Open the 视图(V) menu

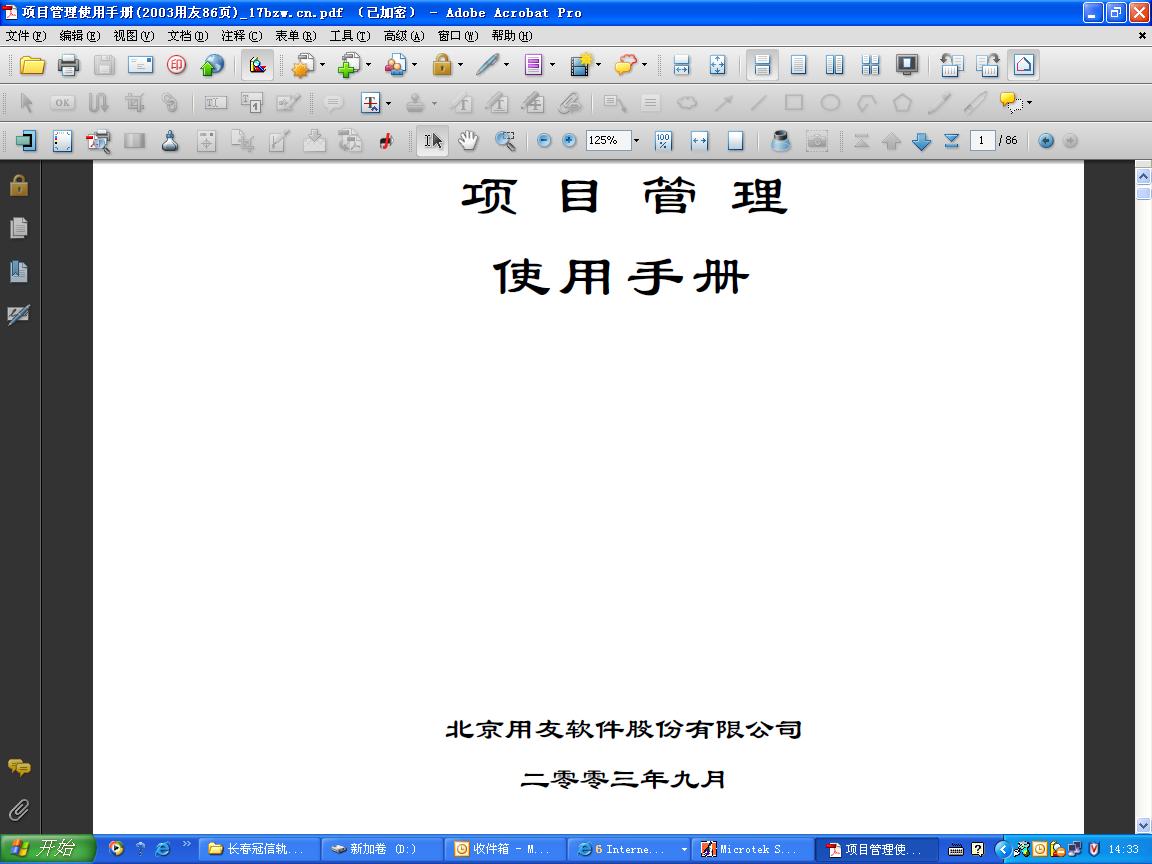[134, 36]
